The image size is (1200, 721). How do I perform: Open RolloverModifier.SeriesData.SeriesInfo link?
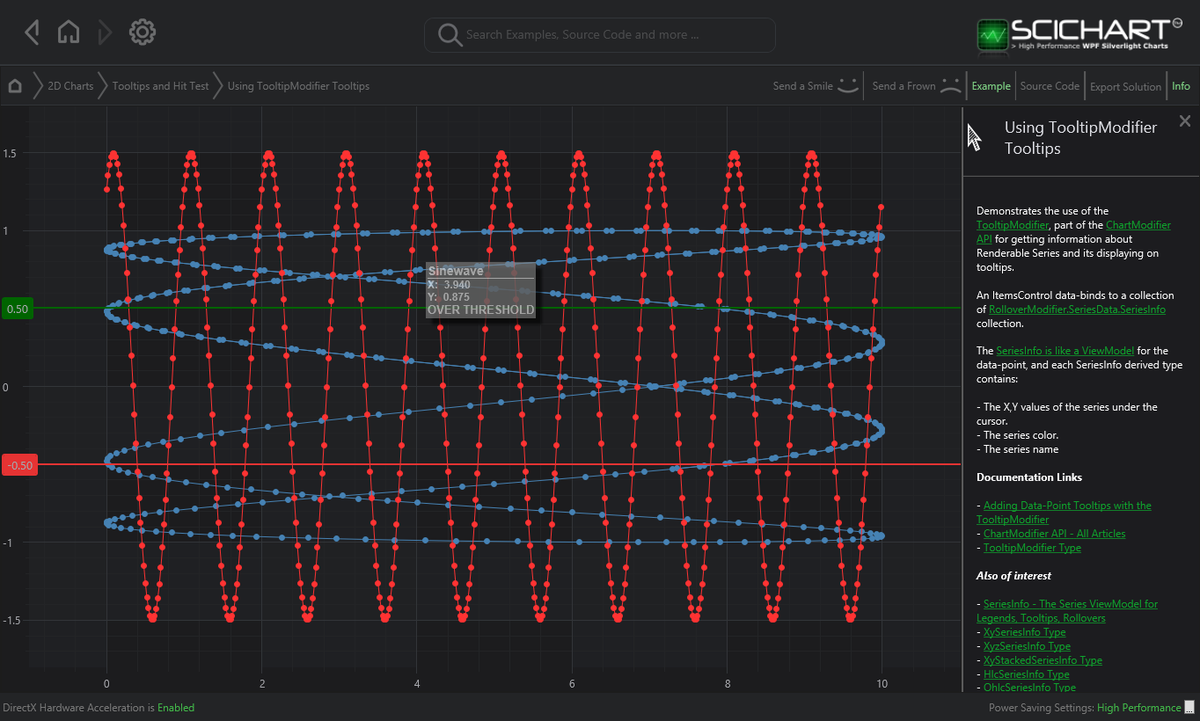tap(1078, 309)
